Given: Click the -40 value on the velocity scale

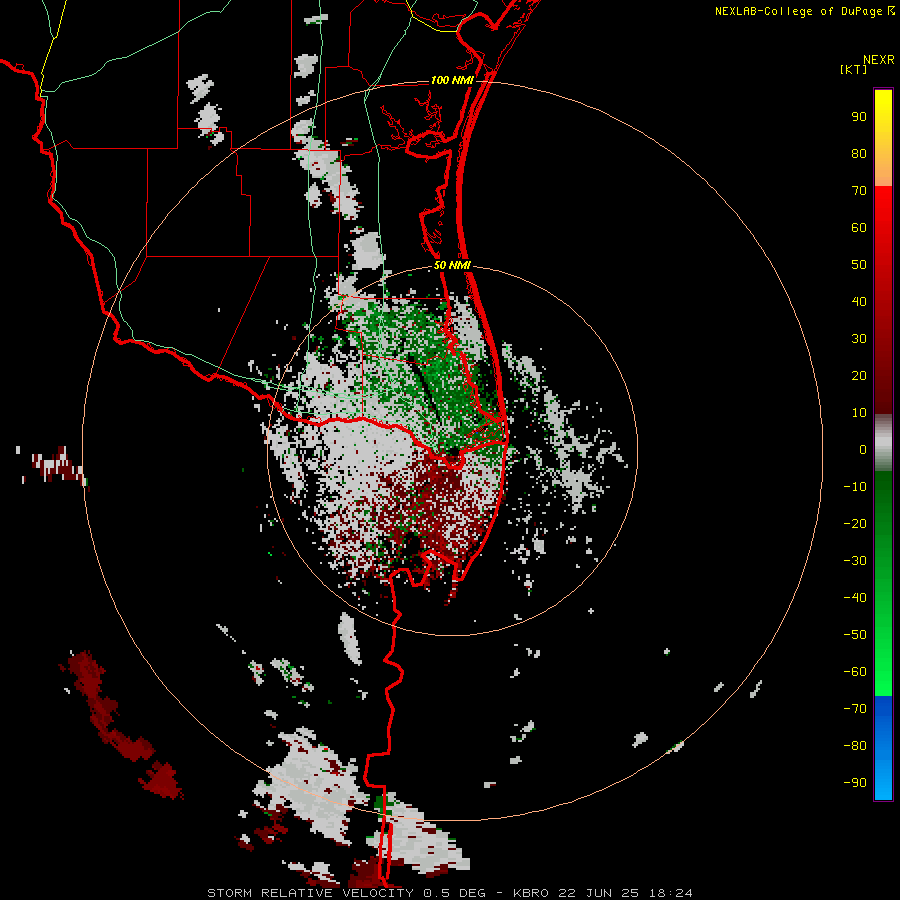Looking at the screenshot, I should (x=855, y=598).
